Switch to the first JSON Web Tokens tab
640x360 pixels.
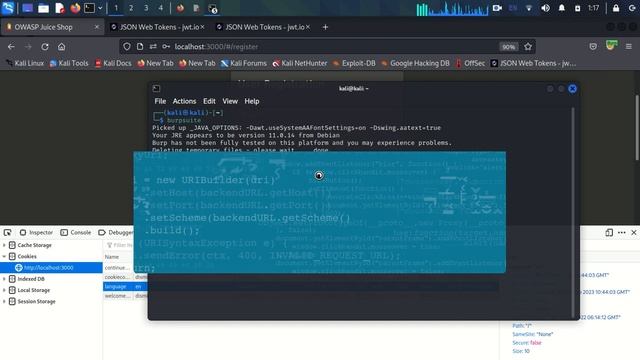click(157, 27)
